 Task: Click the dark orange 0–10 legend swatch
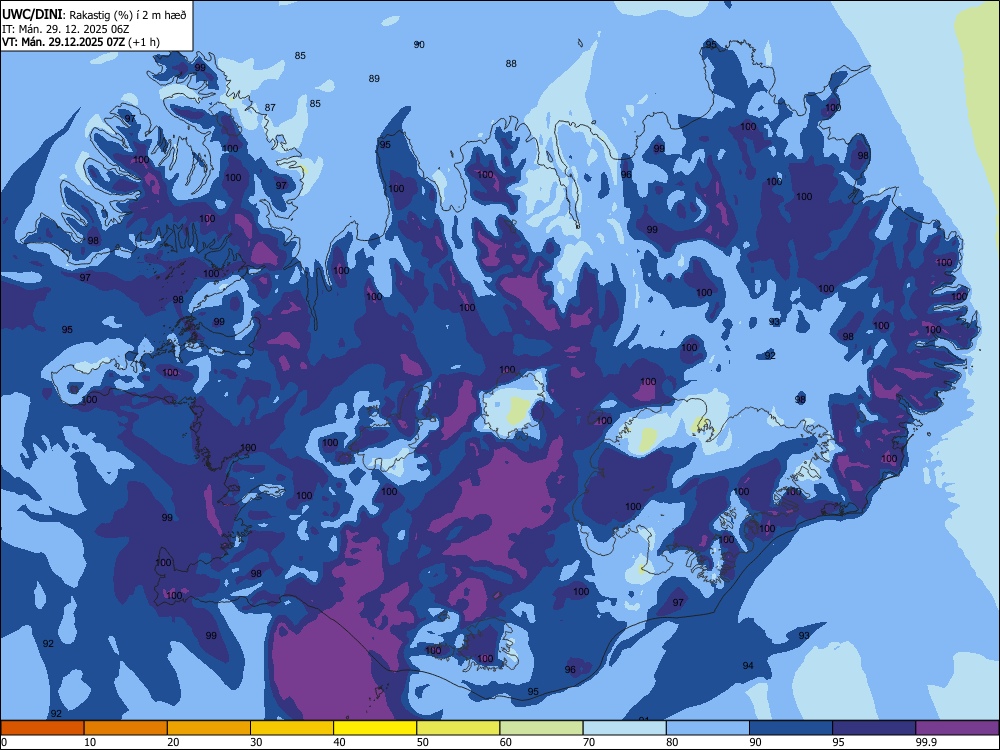coord(42,728)
